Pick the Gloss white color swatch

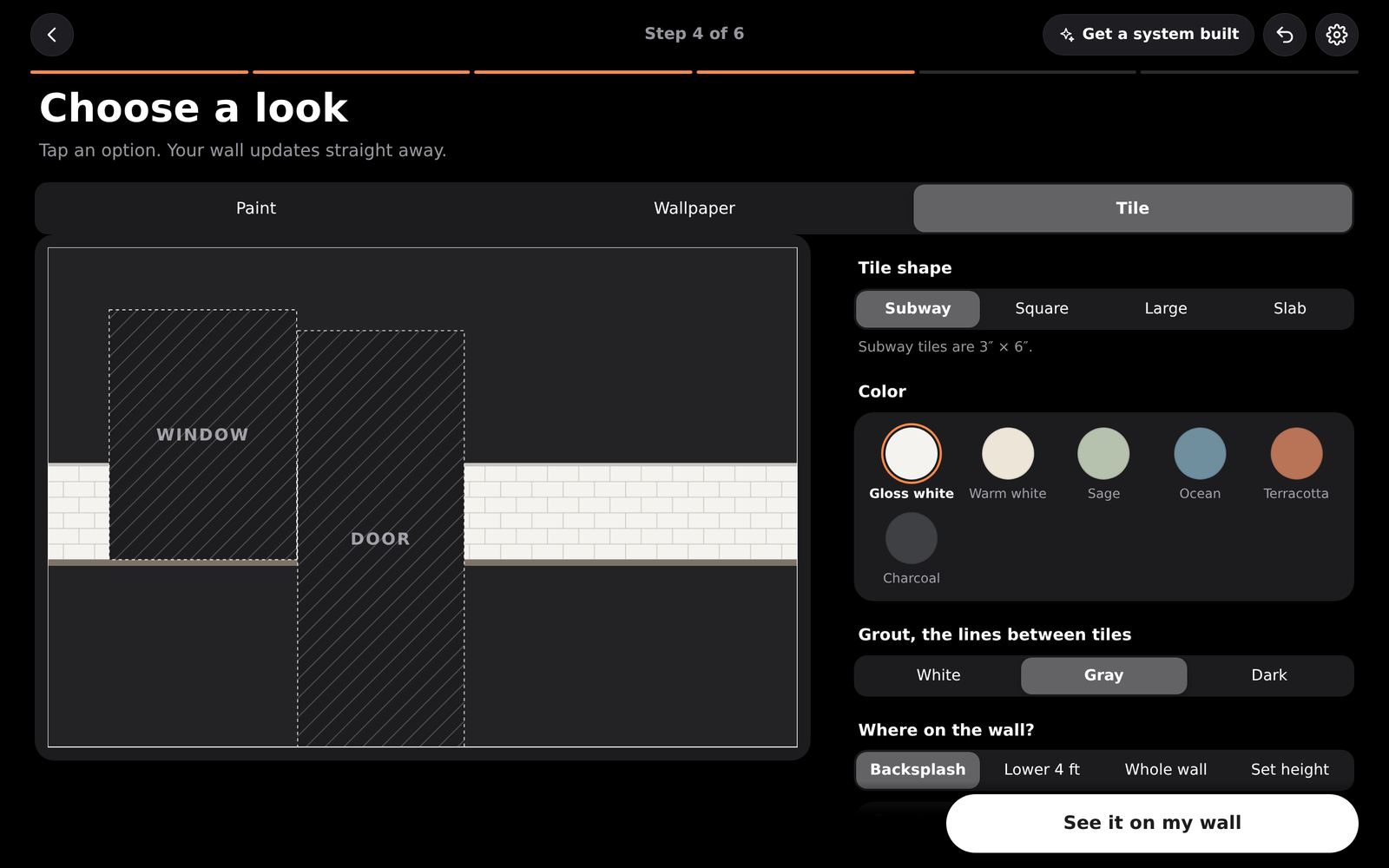(912, 453)
